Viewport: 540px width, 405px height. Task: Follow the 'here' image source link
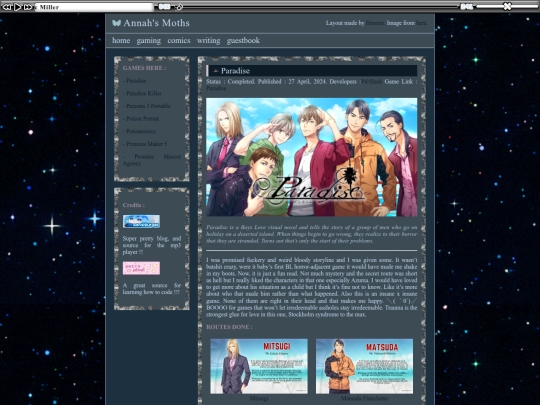pyautogui.click(x=421, y=23)
